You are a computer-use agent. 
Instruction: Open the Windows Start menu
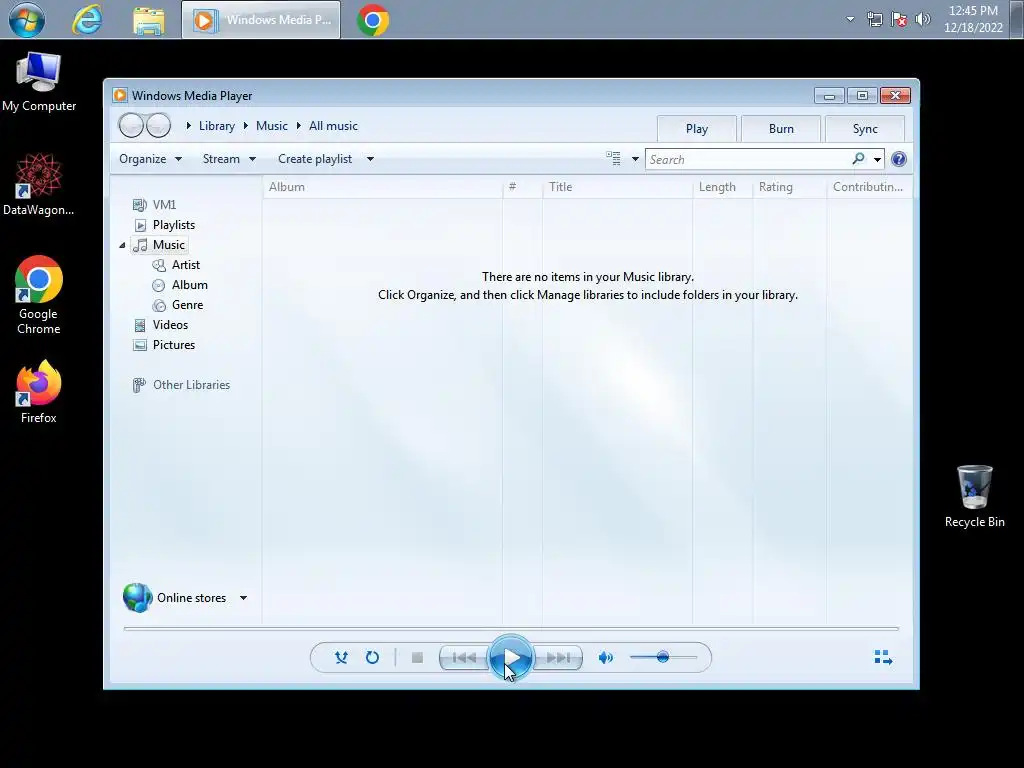click(x=27, y=20)
